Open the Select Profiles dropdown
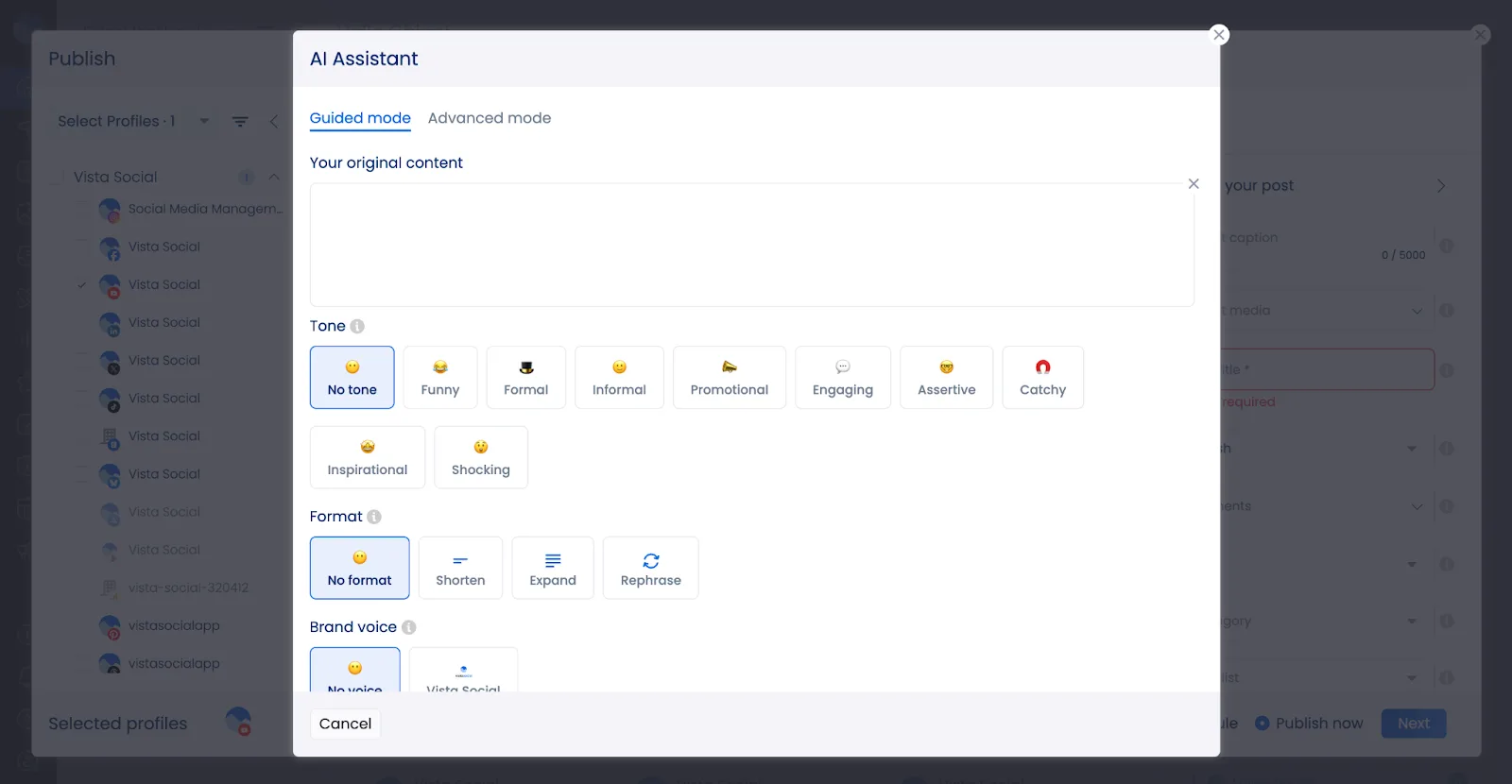This screenshot has width=1512, height=784. pyautogui.click(x=132, y=122)
